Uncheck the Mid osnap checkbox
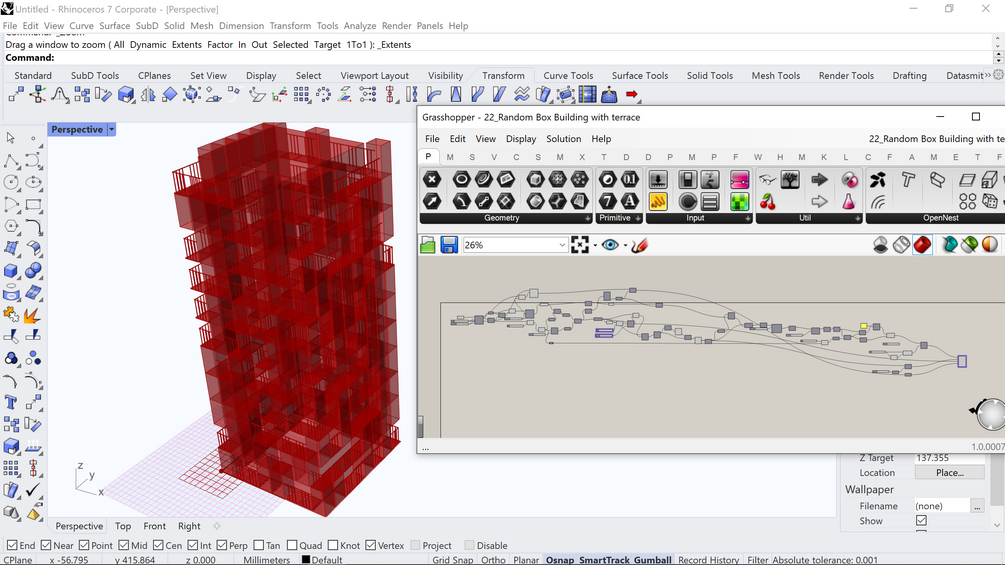This screenshot has width=1005, height=565. click(x=124, y=545)
